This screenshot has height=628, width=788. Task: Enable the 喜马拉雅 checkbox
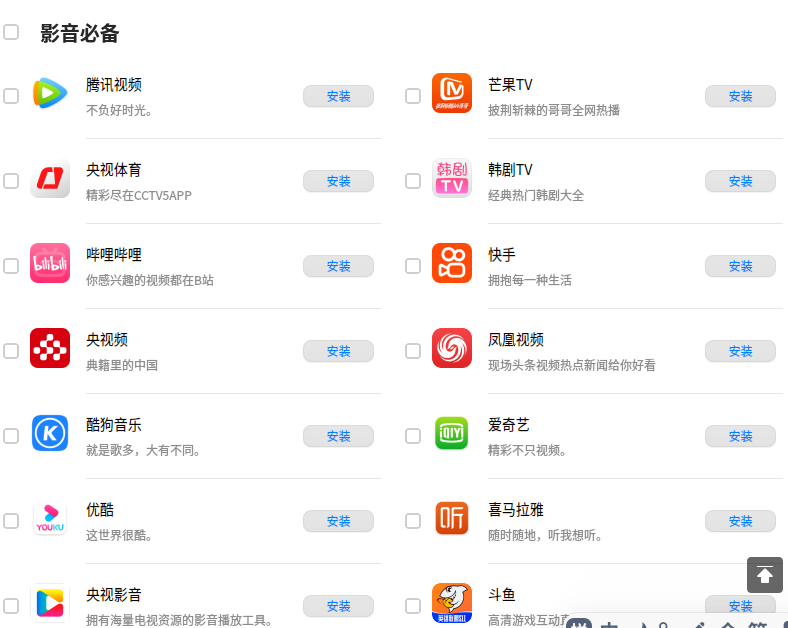tap(413, 520)
